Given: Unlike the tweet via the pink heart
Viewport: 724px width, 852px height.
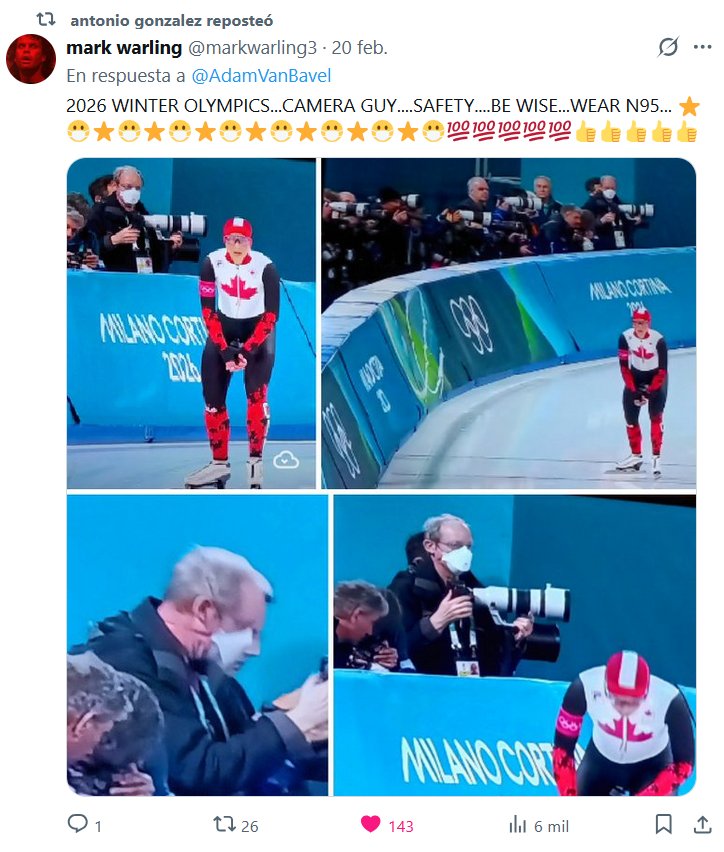Looking at the screenshot, I should [x=371, y=824].
